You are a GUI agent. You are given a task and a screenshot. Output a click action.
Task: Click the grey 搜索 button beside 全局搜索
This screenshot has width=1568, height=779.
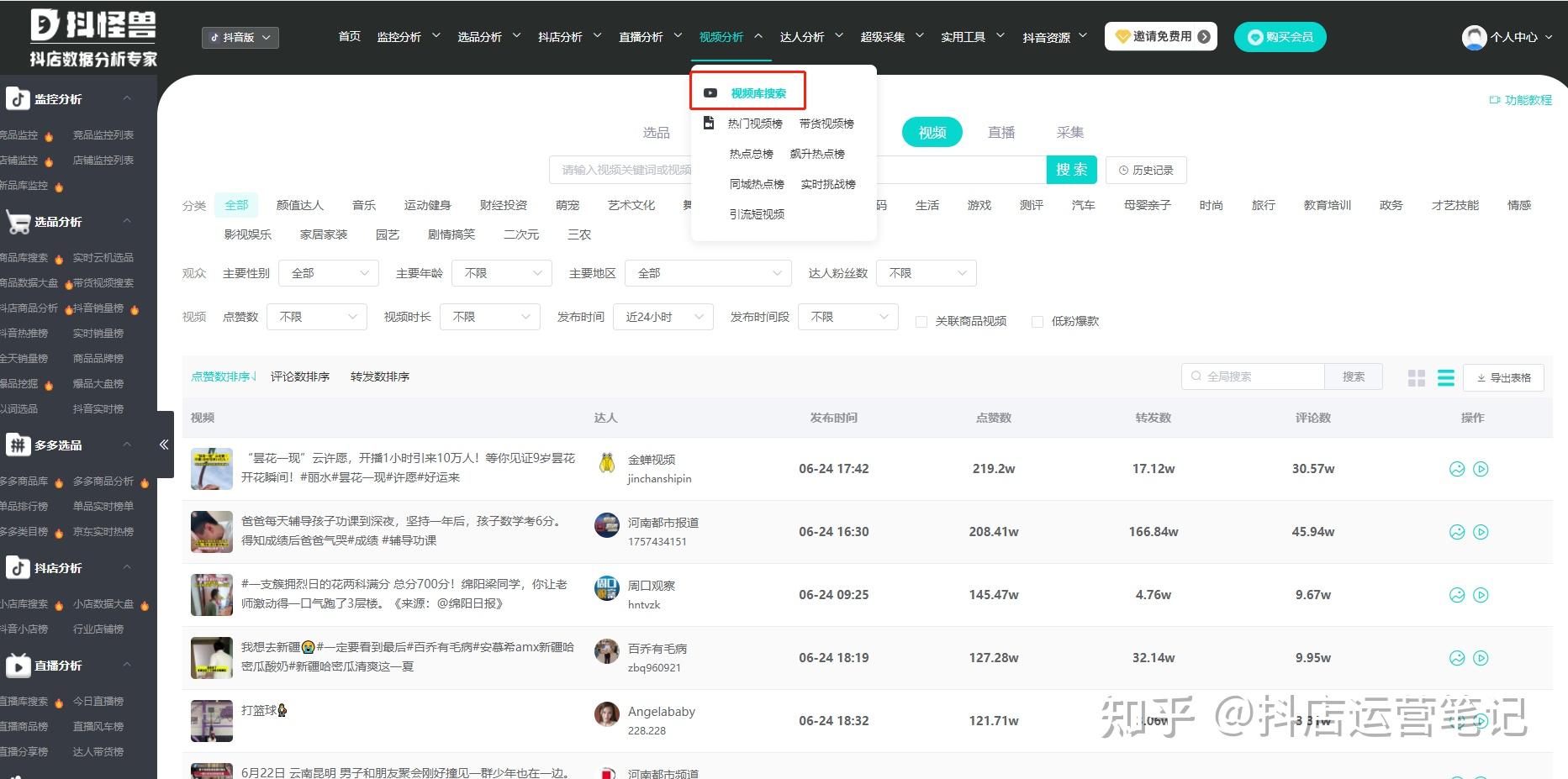point(1354,376)
